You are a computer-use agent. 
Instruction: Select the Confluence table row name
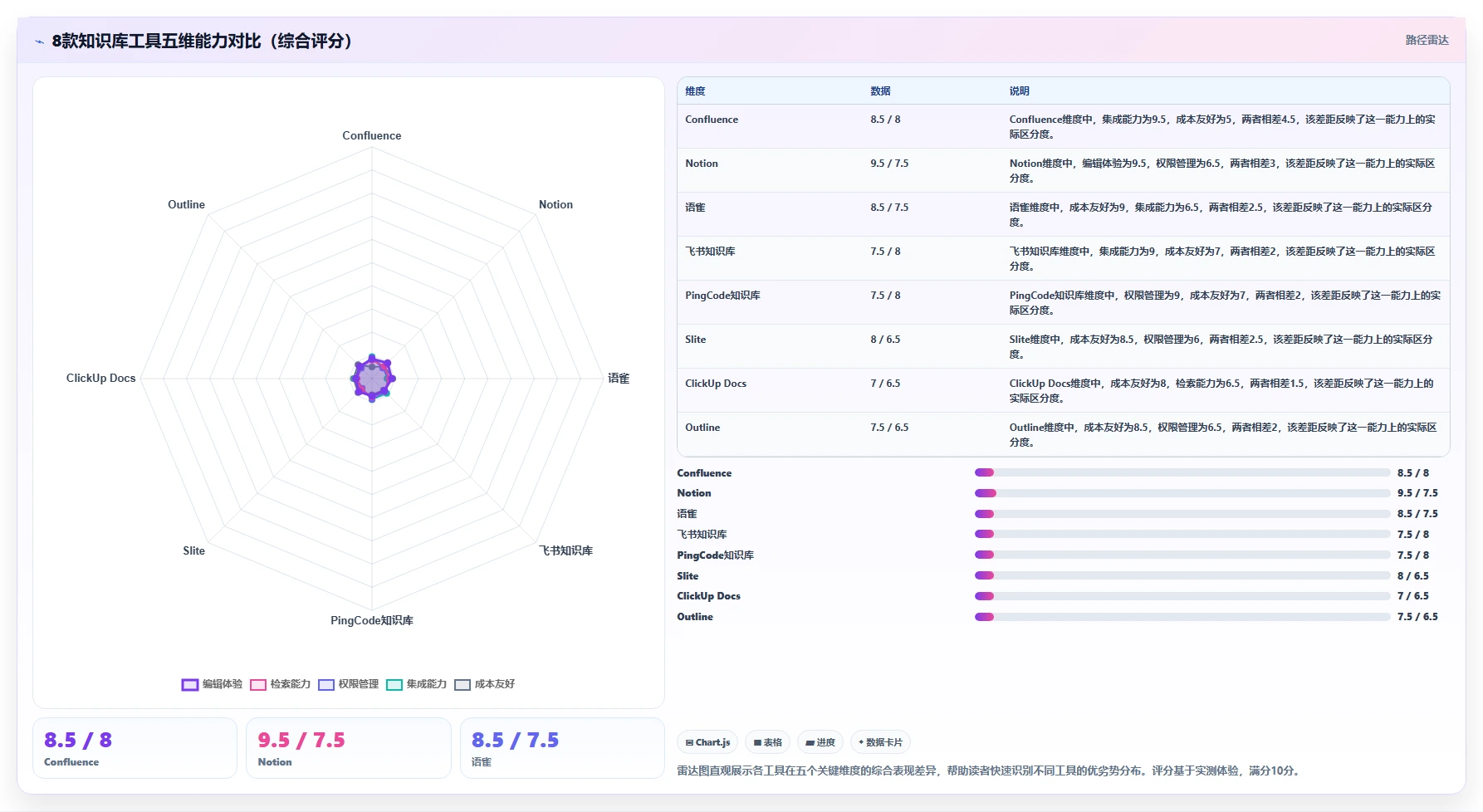tap(712, 120)
